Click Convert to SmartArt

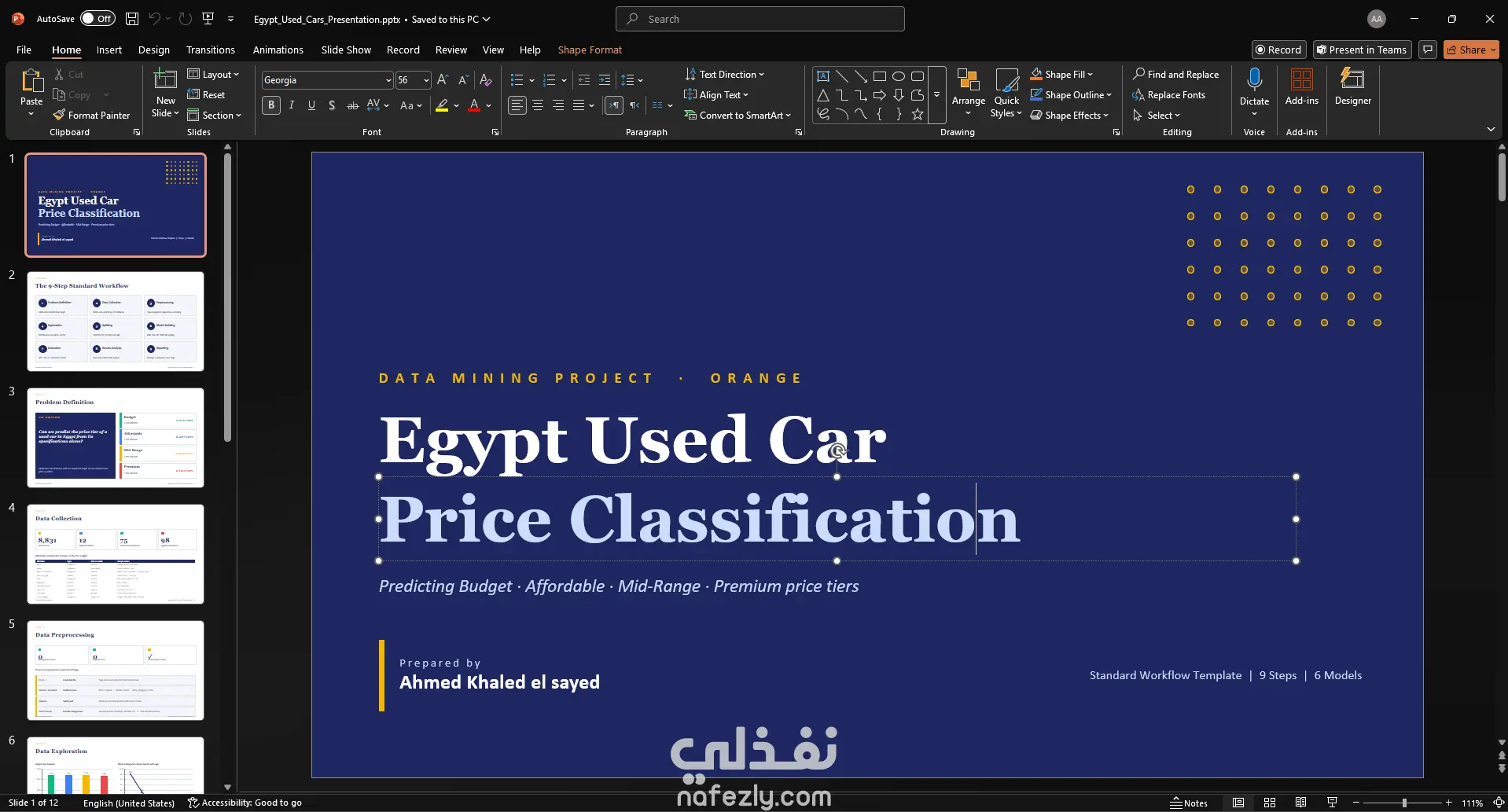(x=737, y=115)
